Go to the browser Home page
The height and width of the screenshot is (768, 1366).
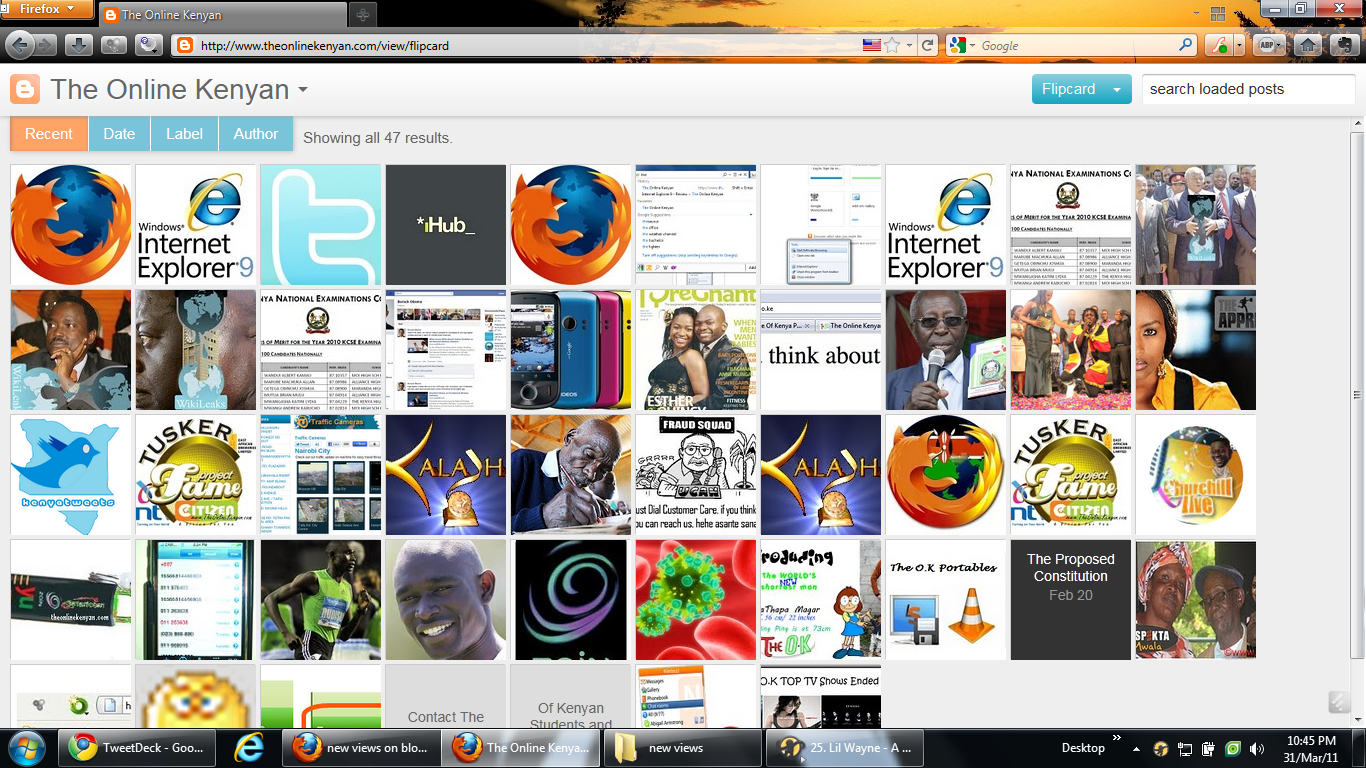pos(1307,45)
